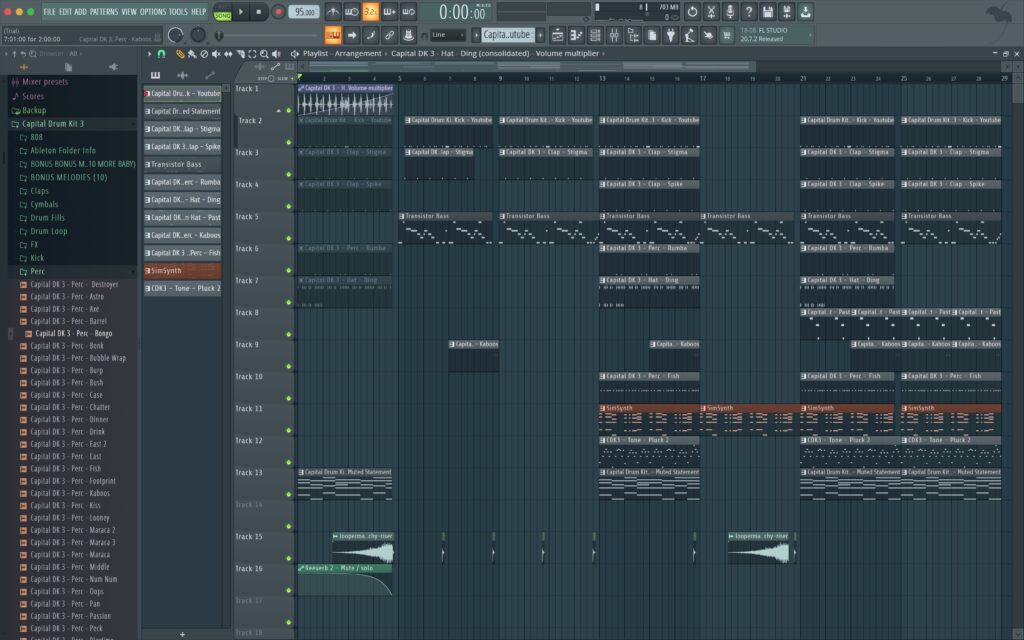The height and width of the screenshot is (640, 1024).
Task: Select the playlist Mute tool icon
Action: 216,54
